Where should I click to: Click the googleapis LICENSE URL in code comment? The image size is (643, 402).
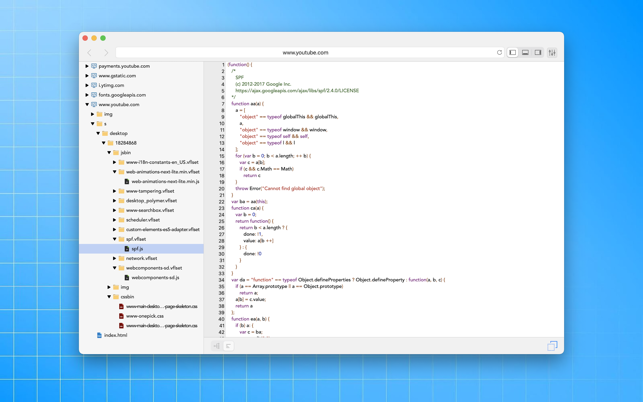click(297, 91)
